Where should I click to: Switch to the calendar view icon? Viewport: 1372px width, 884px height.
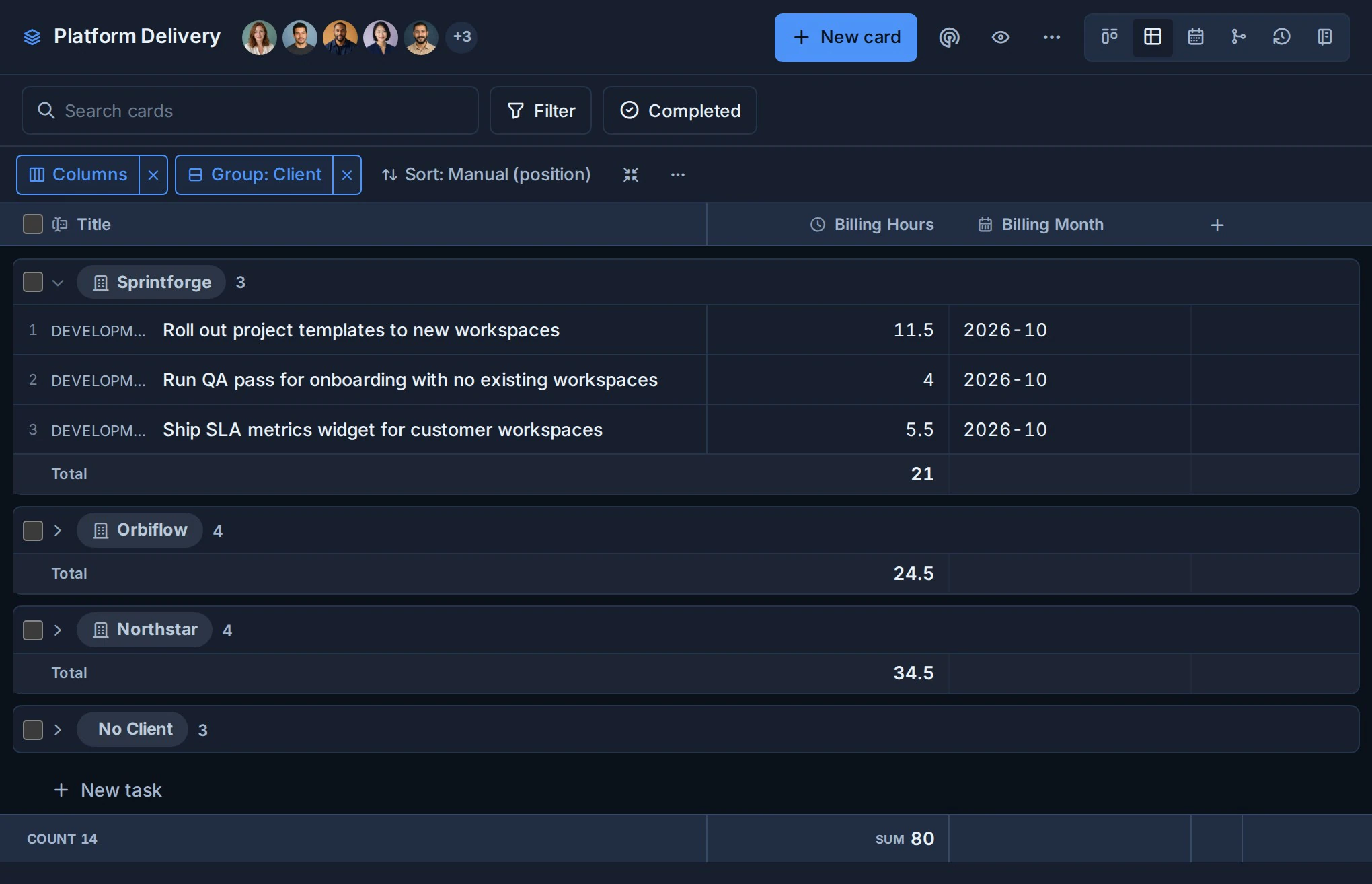pyautogui.click(x=1195, y=36)
